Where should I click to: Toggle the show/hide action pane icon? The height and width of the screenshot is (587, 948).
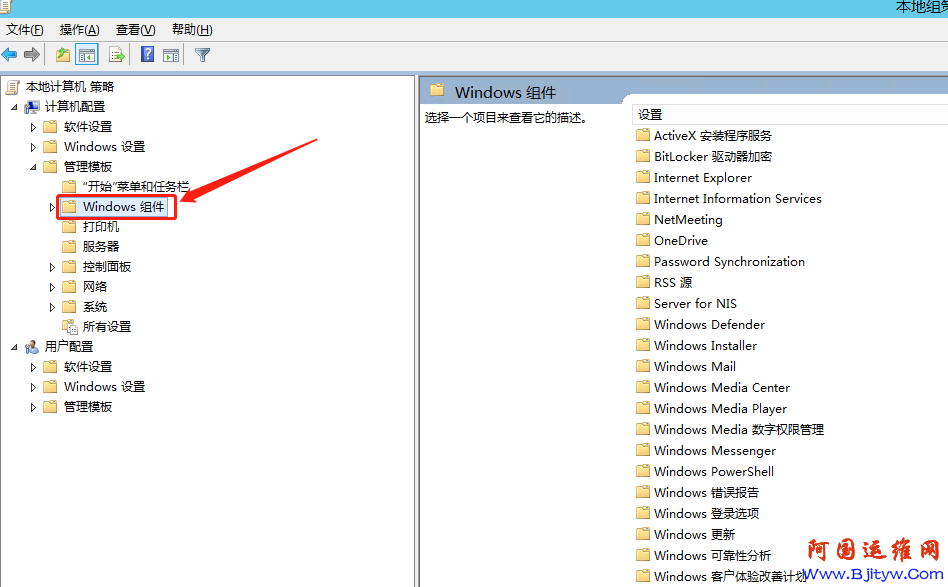171,55
